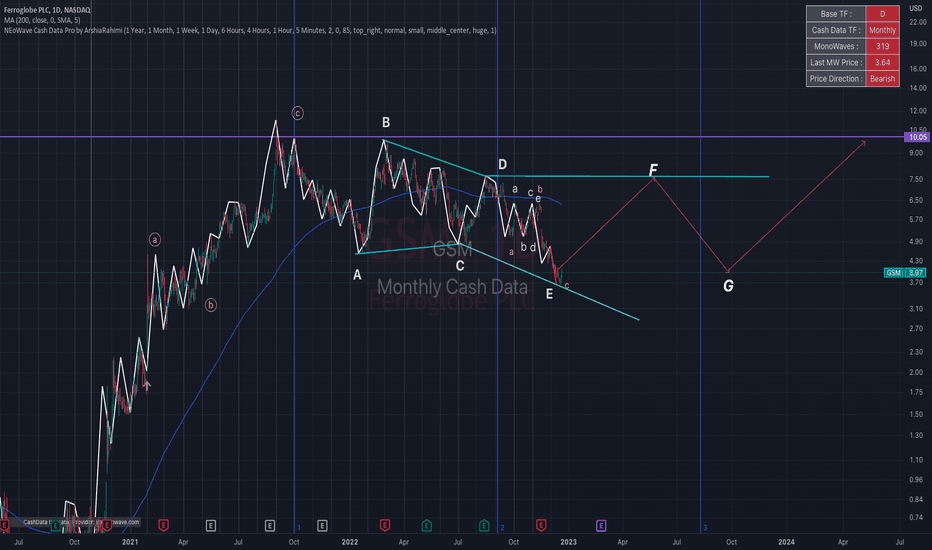Image resolution: width=932 pixels, height=550 pixels.
Task: Click the 'MonoWaves :' table cell
Action: point(836,46)
